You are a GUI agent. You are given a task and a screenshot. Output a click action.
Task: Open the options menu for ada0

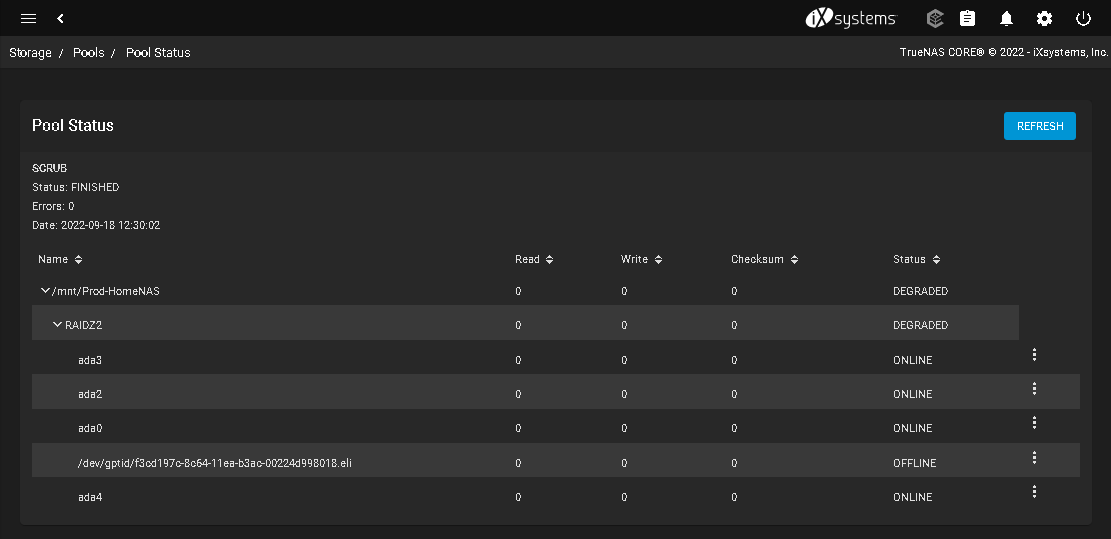pyautogui.click(x=1034, y=423)
